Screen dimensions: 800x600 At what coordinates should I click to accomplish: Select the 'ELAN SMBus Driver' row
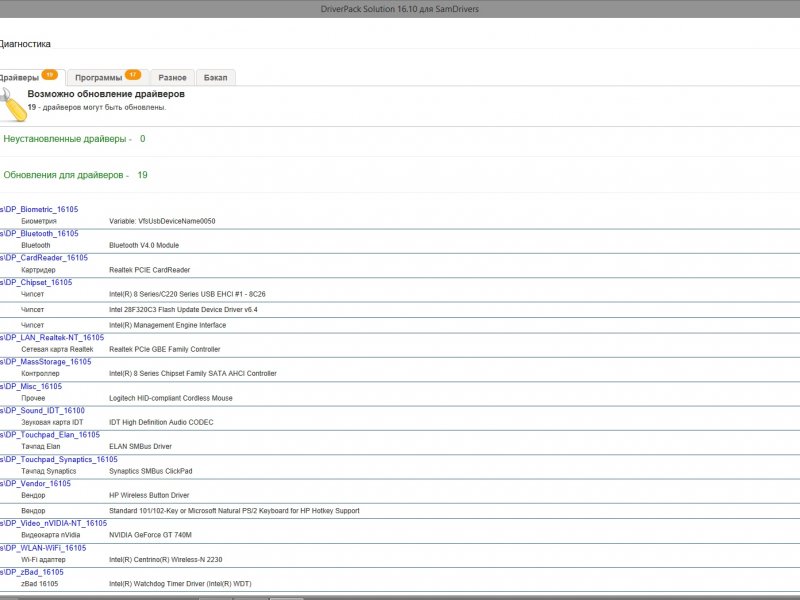coord(140,446)
